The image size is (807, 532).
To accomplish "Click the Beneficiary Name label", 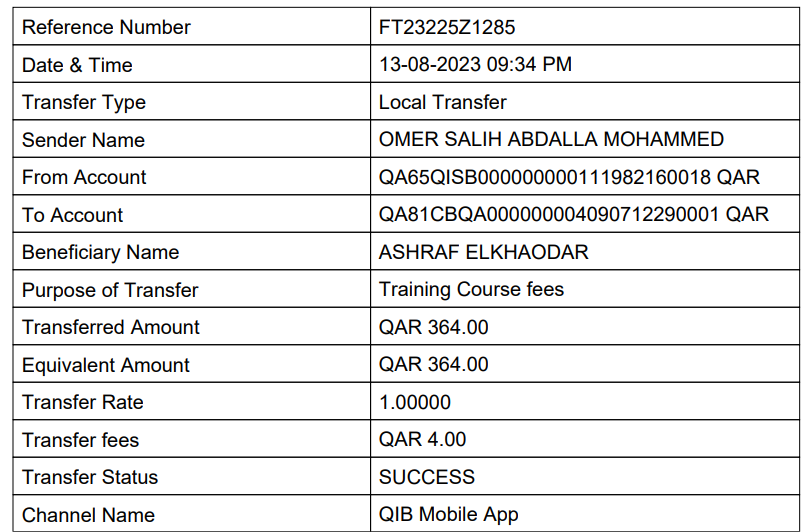I will pyautogui.click(x=100, y=253).
